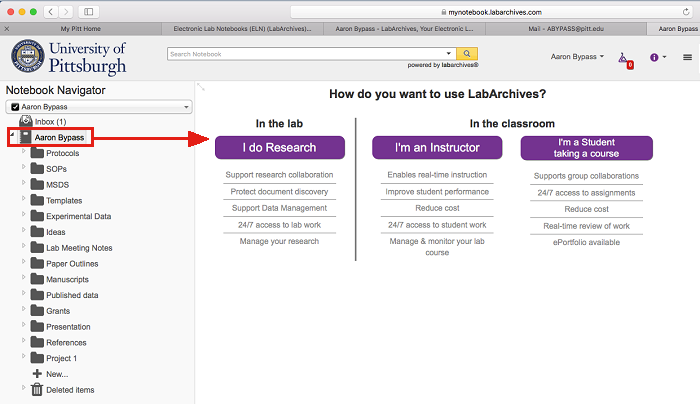
Task: Open the Inbox (1) entry
Action: pyautogui.click(x=50, y=121)
